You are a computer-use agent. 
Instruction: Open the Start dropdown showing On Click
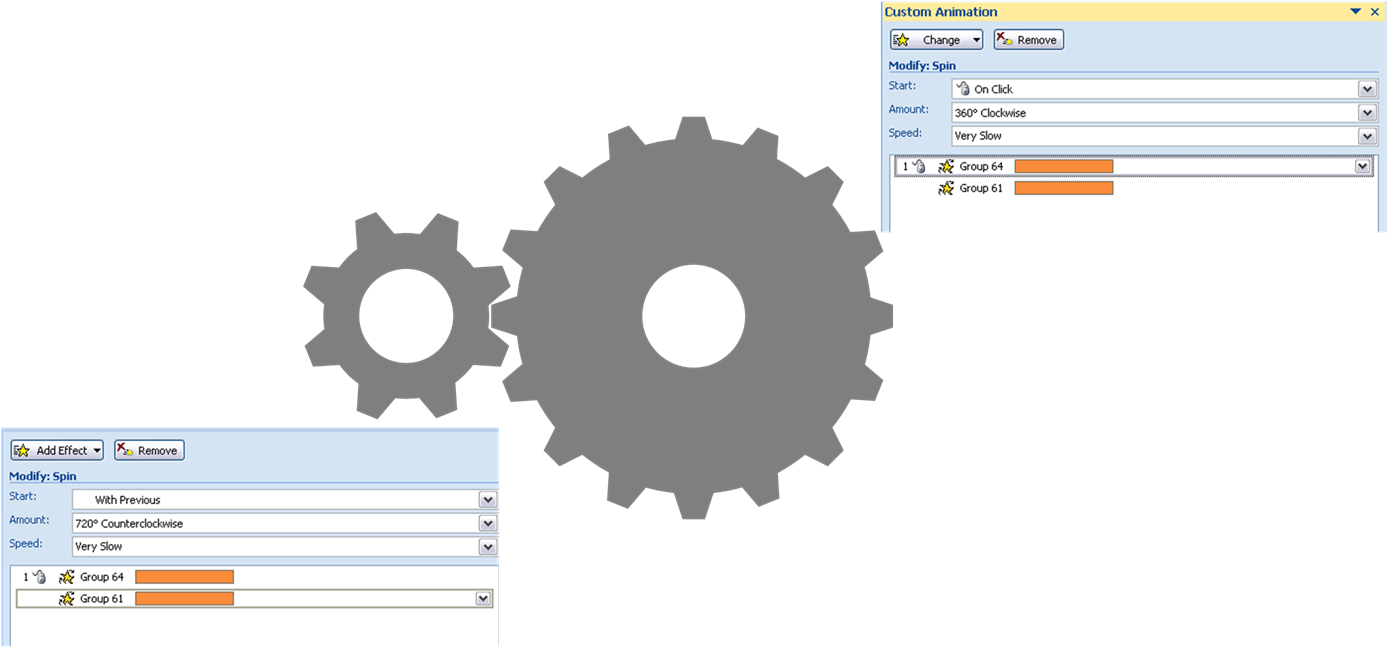coord(1367,89)
